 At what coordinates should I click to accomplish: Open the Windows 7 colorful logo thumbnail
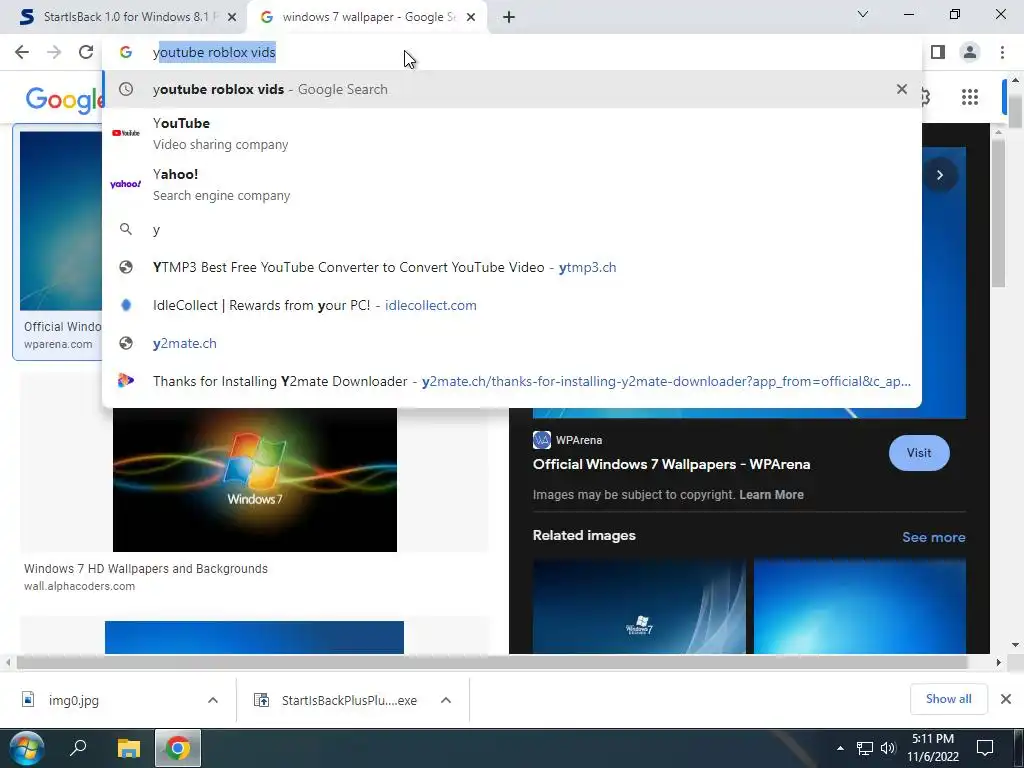pyautogui.click(x=255, y=479)
